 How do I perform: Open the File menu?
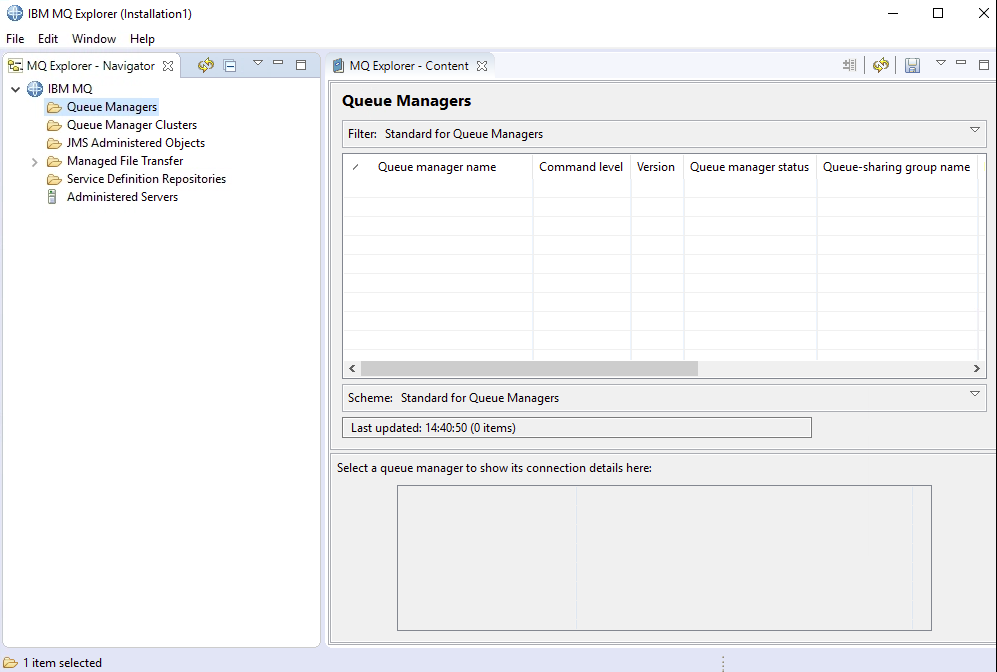tap(15, 39)
